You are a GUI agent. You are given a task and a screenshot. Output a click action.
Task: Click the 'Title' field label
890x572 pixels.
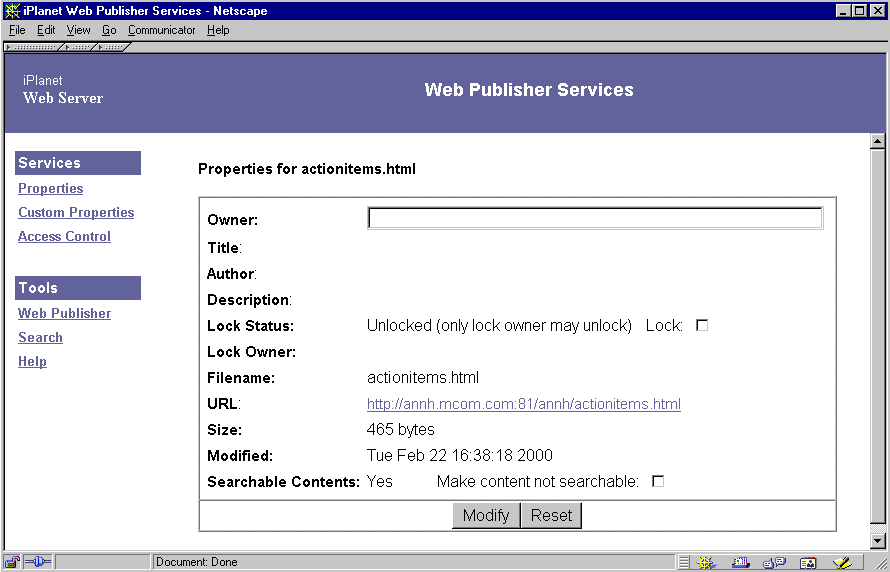click(224, 248)
